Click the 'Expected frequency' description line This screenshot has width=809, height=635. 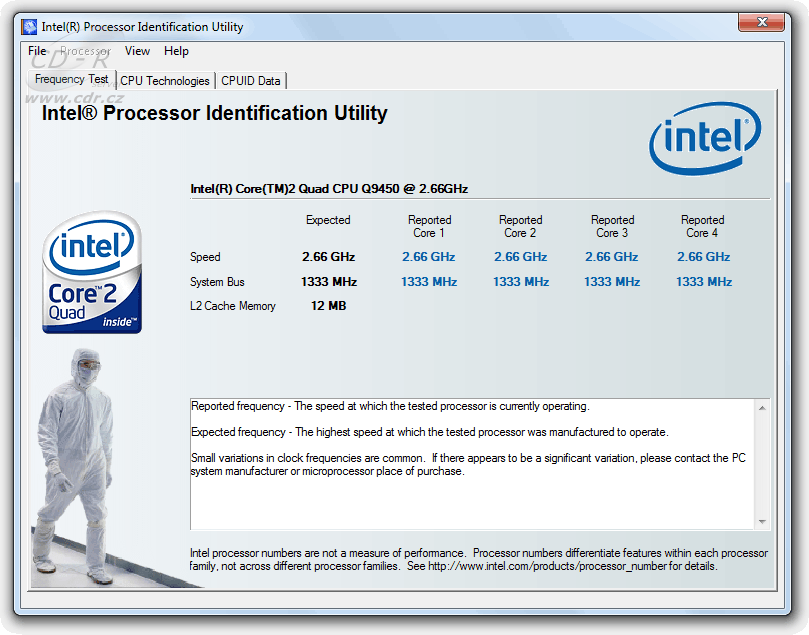430,432
